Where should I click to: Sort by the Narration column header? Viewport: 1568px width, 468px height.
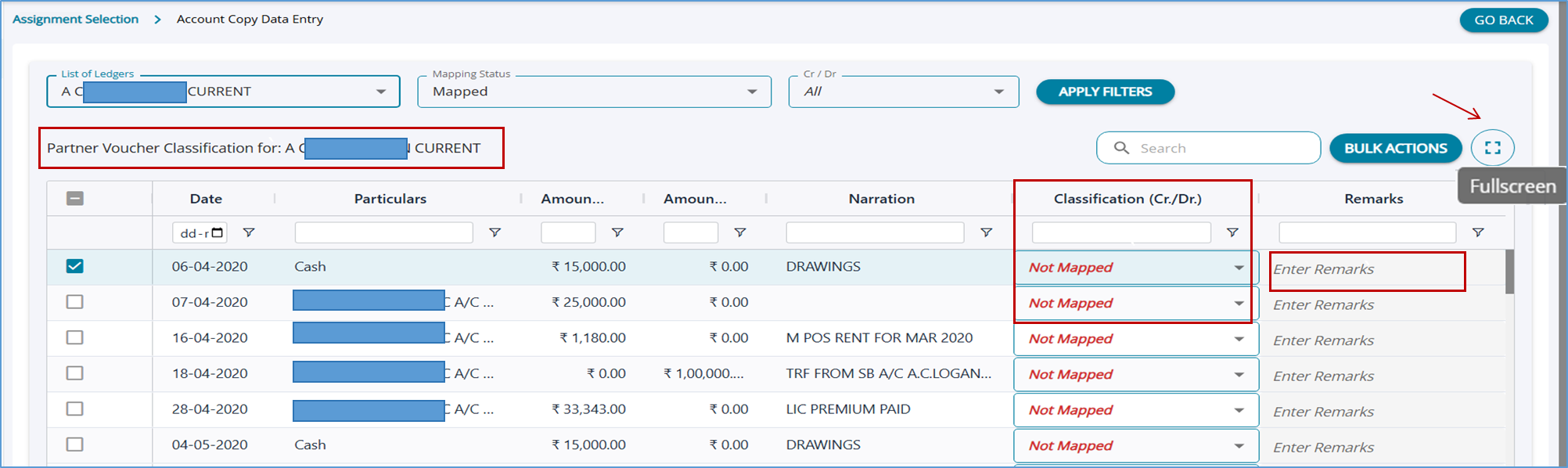(x=881, y=199)
